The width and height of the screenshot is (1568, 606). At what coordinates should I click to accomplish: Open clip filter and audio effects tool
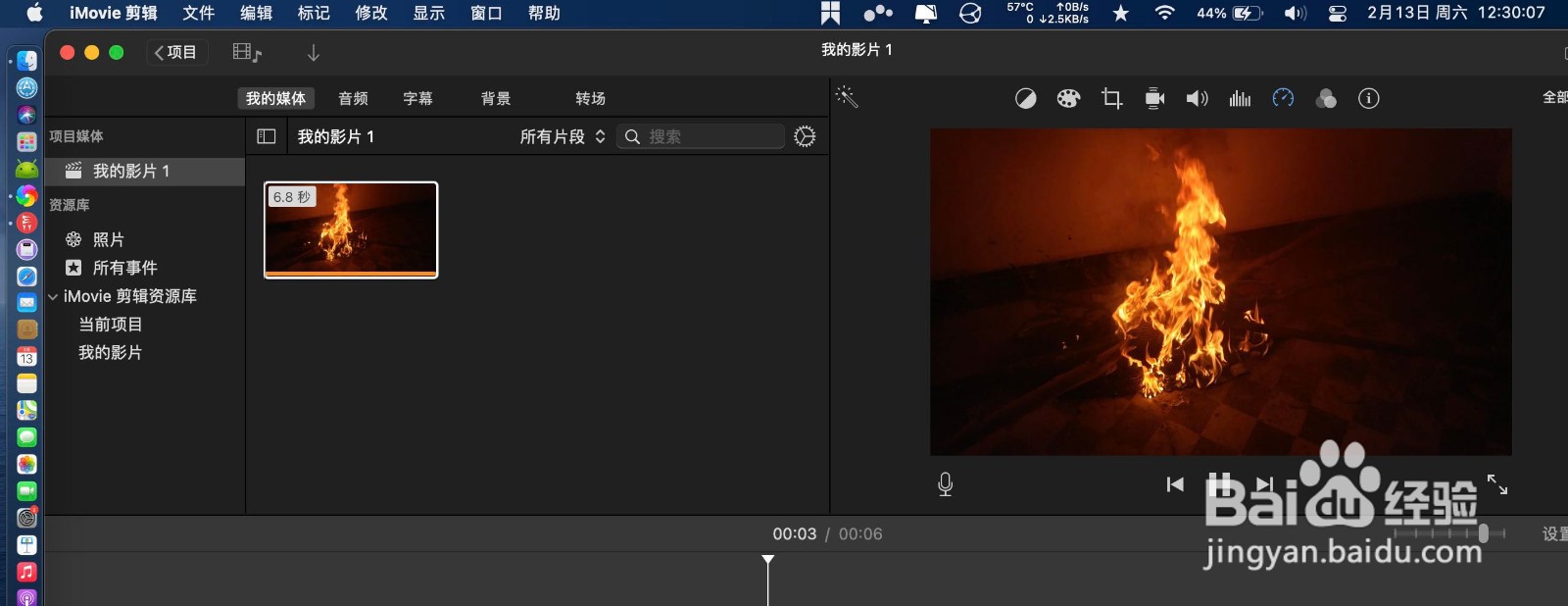tap(1326, 98)
